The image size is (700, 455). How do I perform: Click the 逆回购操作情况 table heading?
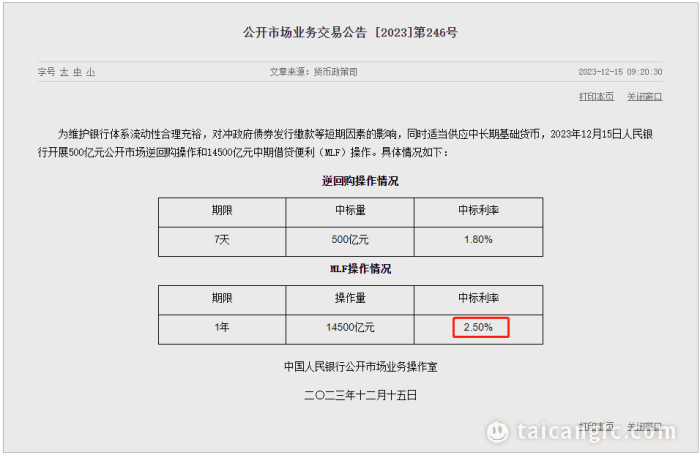(360, 181)
